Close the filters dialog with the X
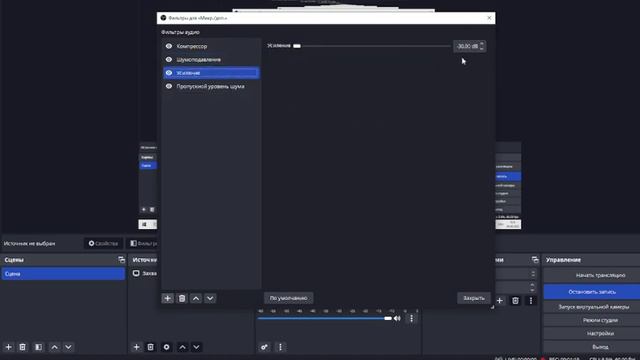This screenshot has height=360, width=640. 489,18
